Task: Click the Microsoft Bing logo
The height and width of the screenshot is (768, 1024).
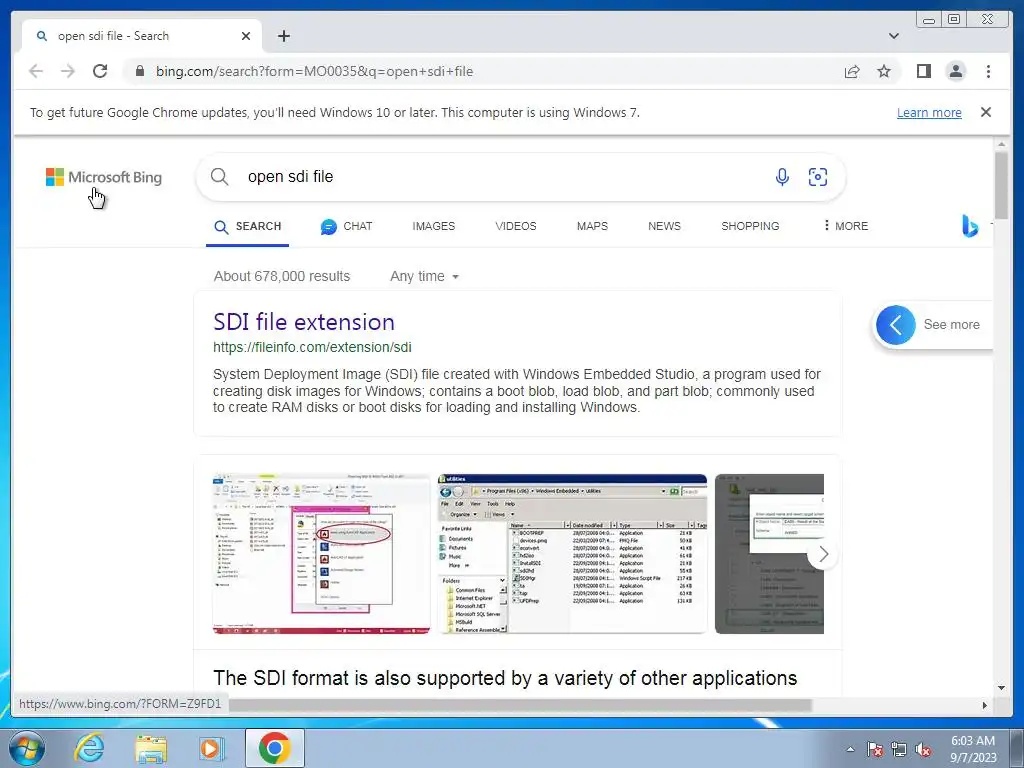Action: point(104,177)
